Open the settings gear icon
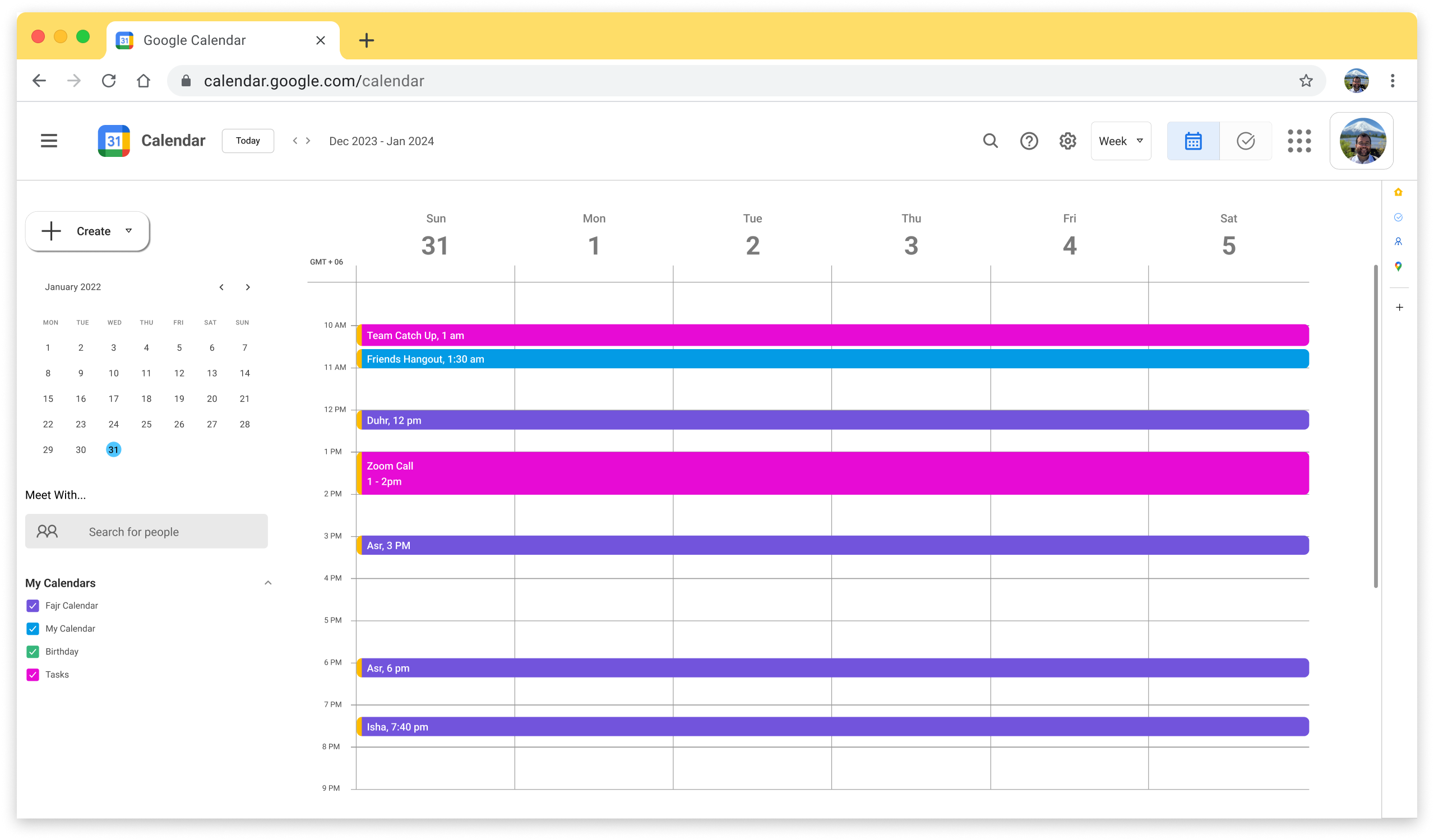The width and height of the screenshot is (1434, 840). 1067,141
